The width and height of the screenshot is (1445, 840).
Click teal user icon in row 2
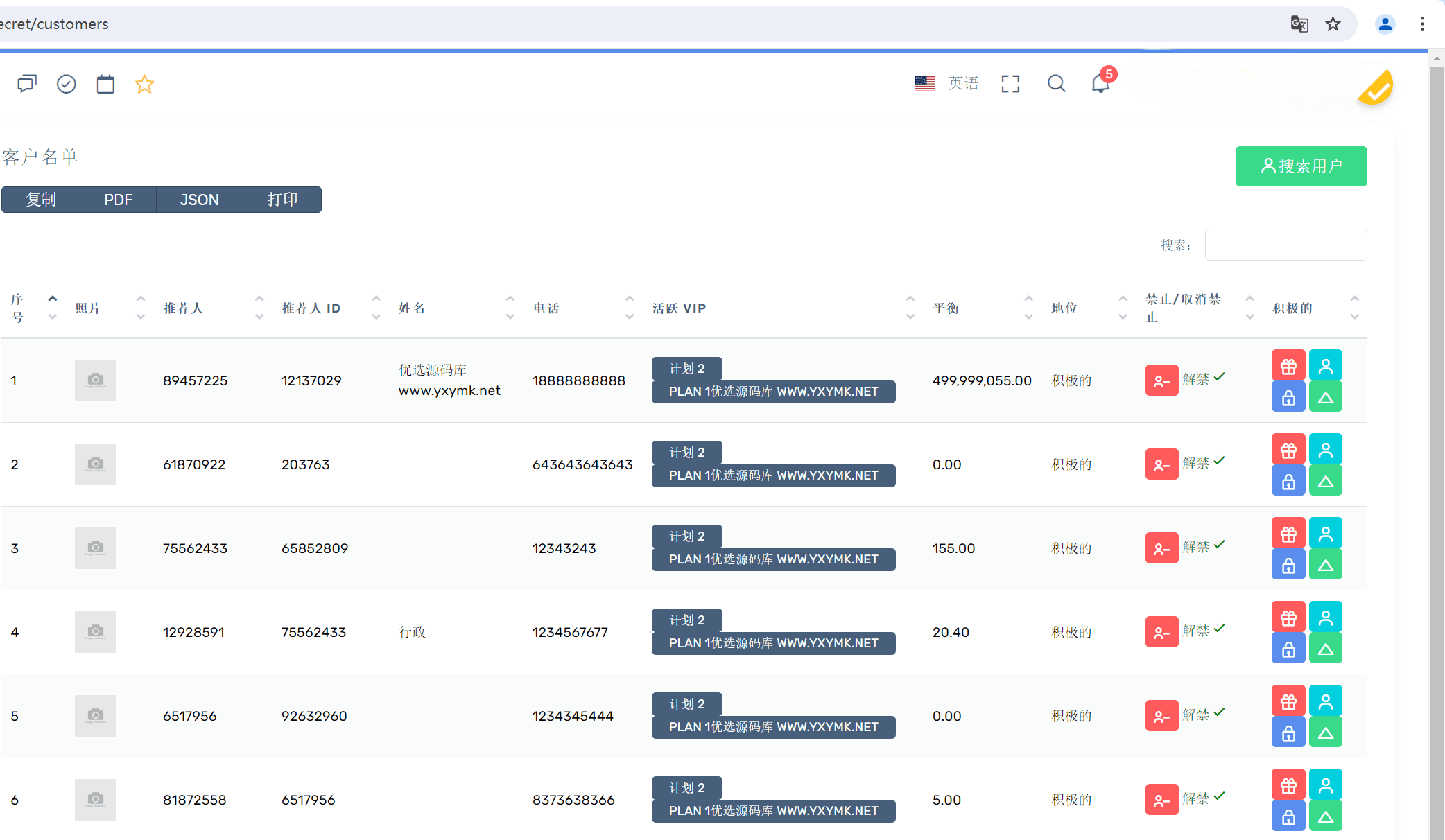[x=1325, y=450]
